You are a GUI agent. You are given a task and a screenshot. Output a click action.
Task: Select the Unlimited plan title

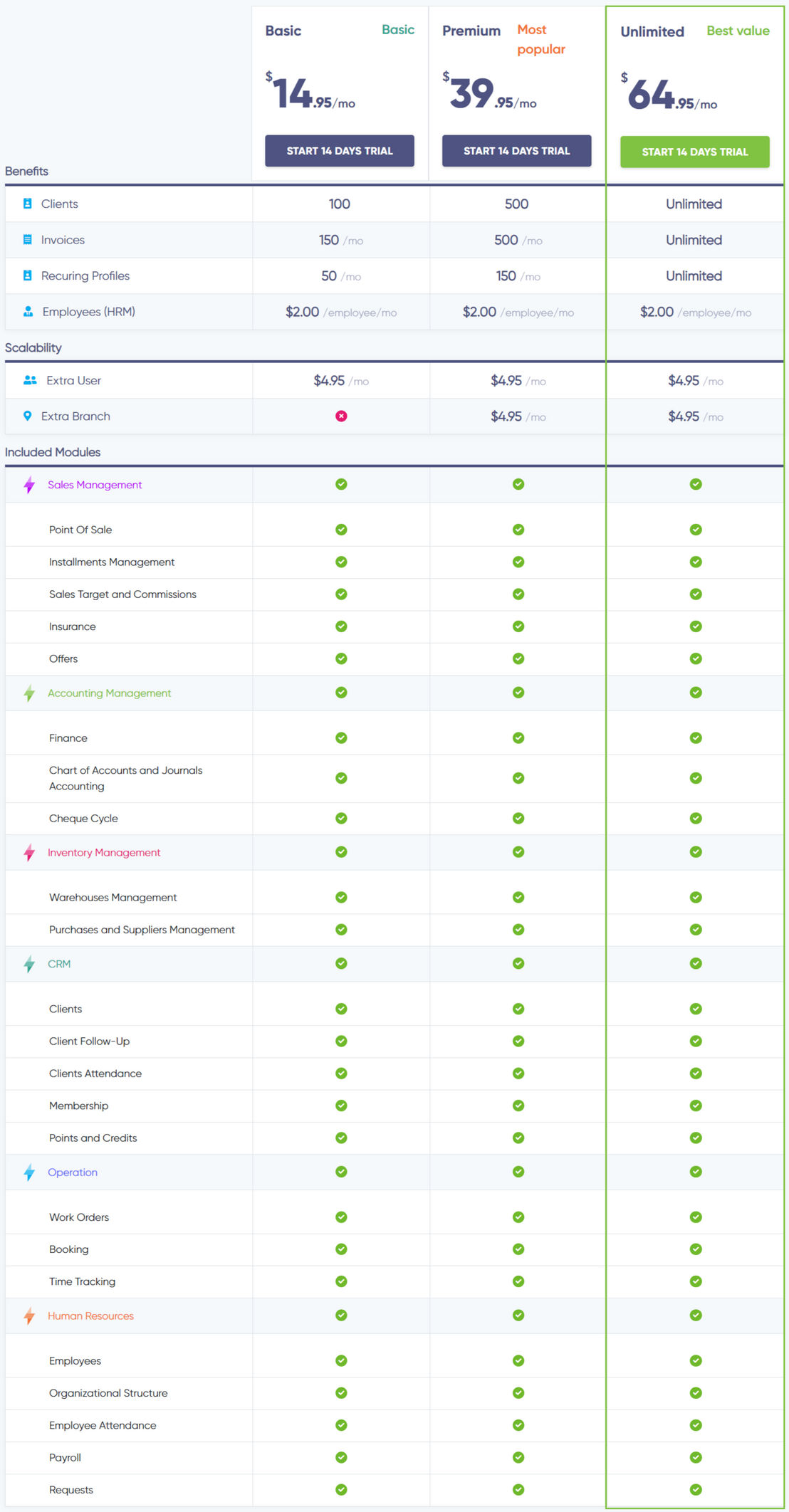pos(652,31)
